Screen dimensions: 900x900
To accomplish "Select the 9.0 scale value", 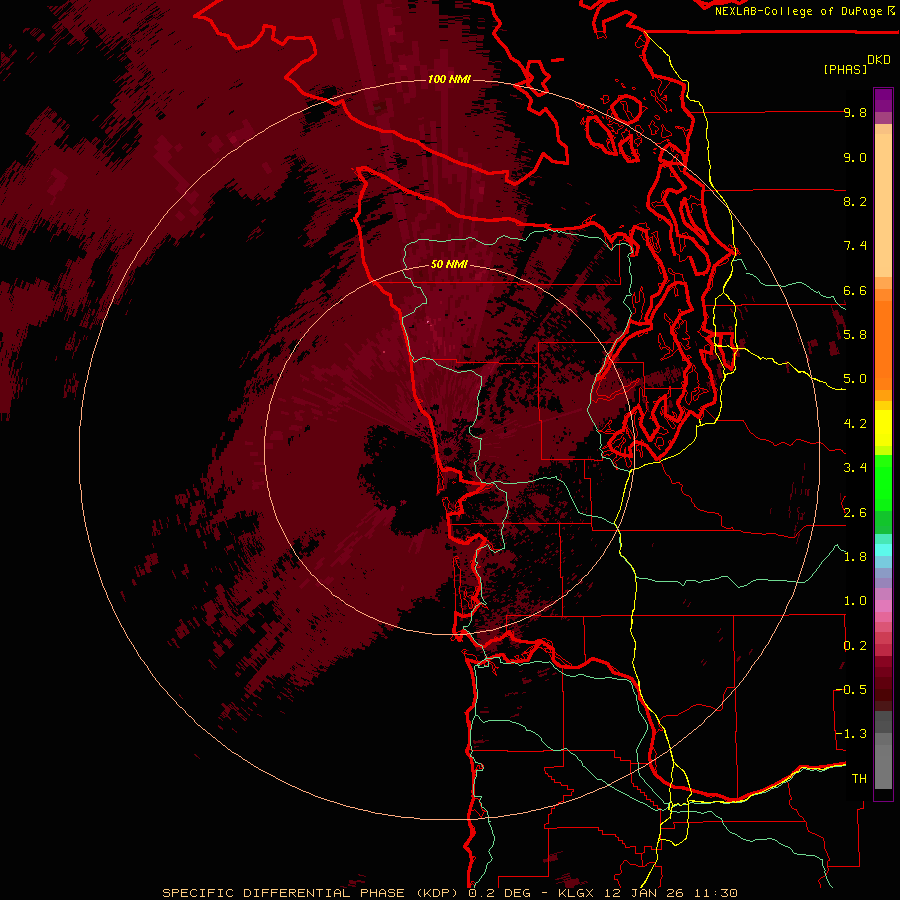I will 855,157.
